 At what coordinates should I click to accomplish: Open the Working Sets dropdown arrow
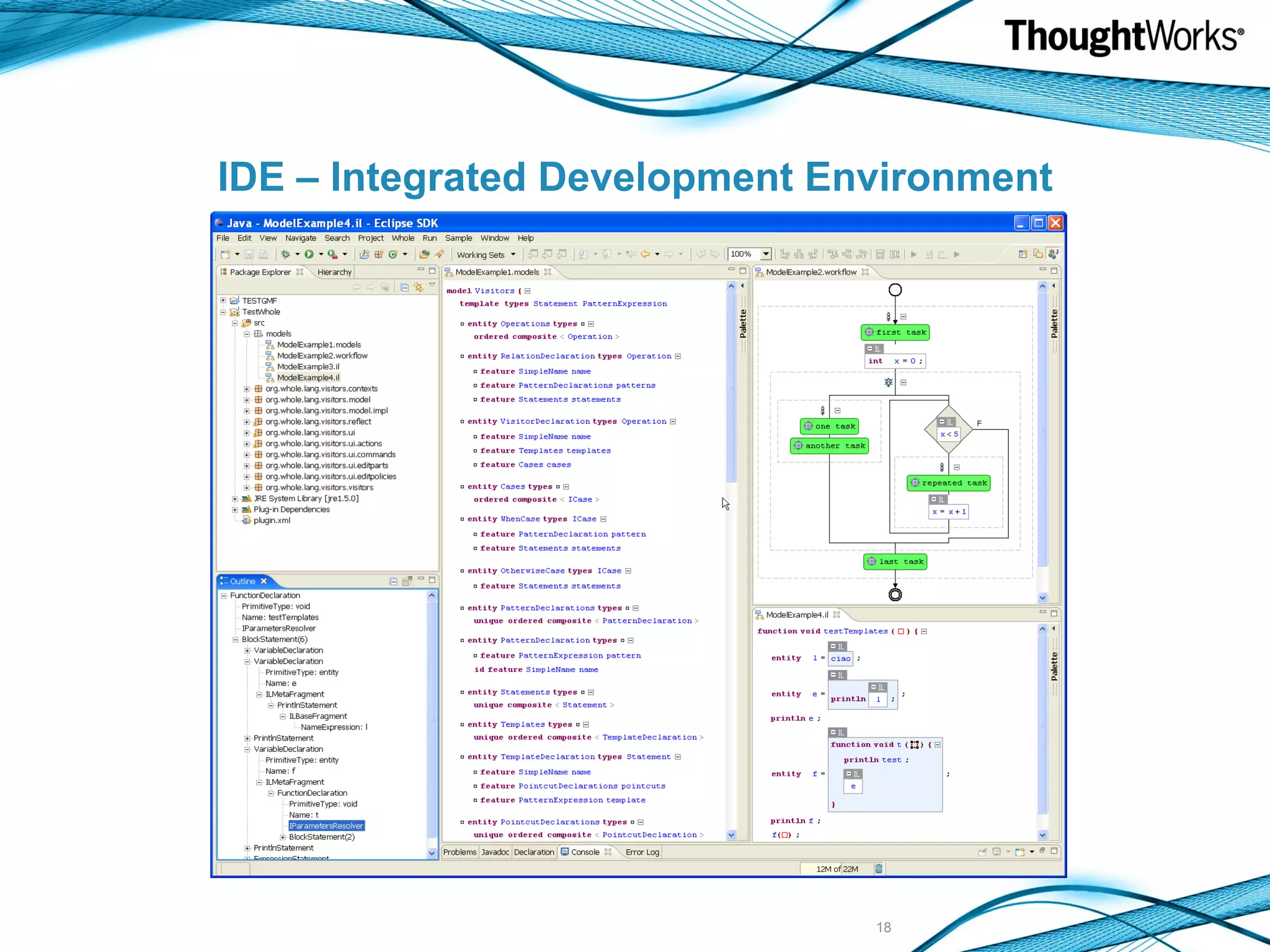click(513, 255)
